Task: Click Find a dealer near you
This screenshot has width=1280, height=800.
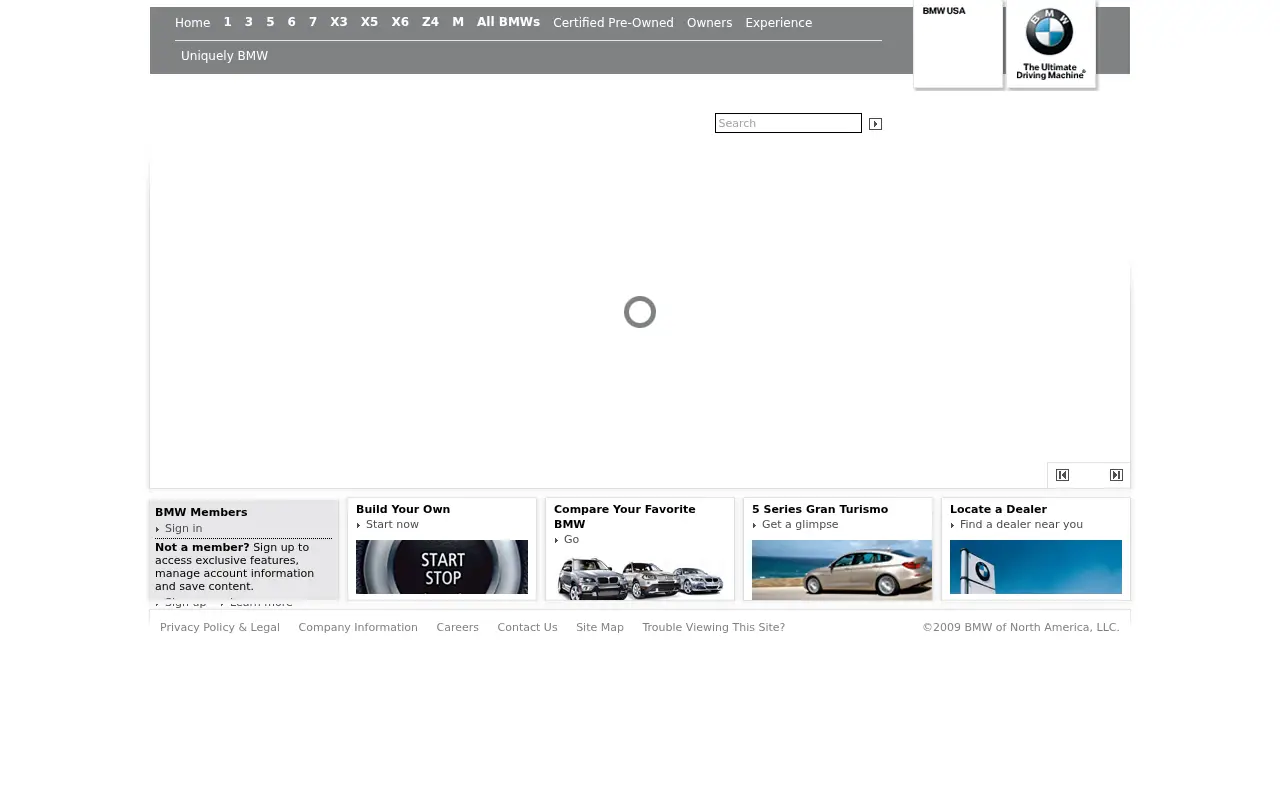Action: 1021,525
